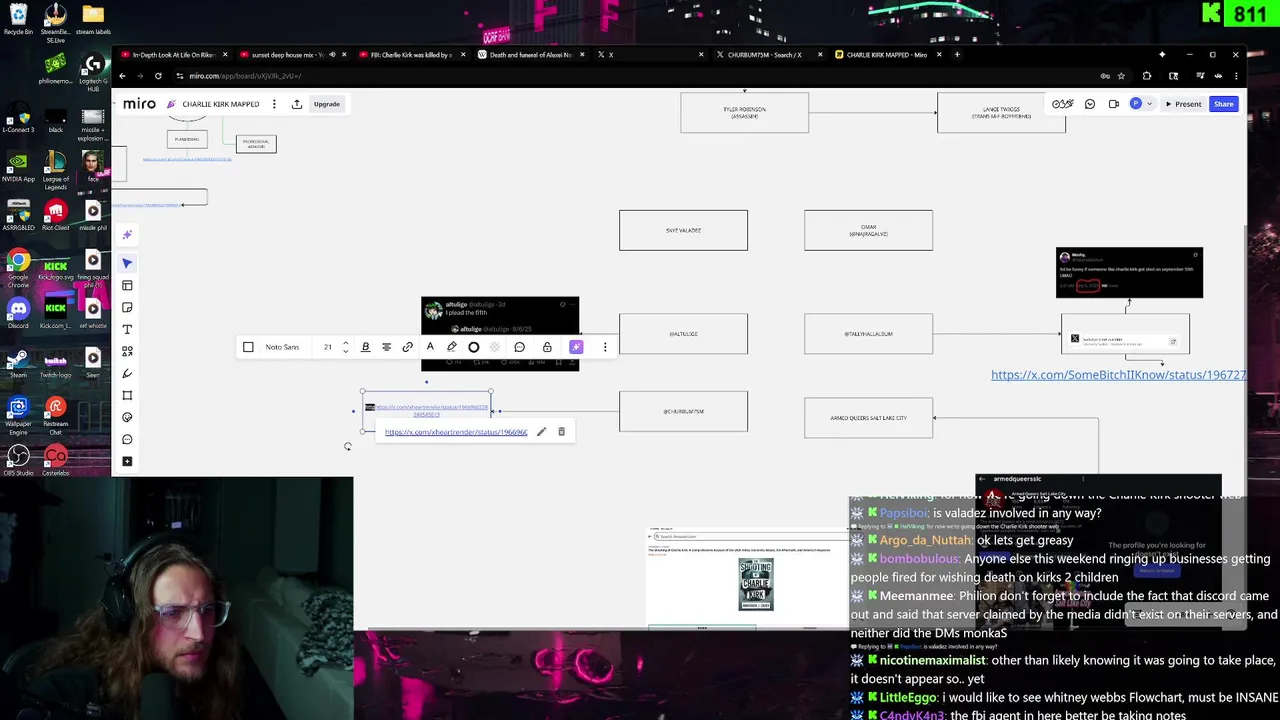Screen dimensions: 1280x720
Task: Adjust font size with stepper arrows
Action: [345, 347]
